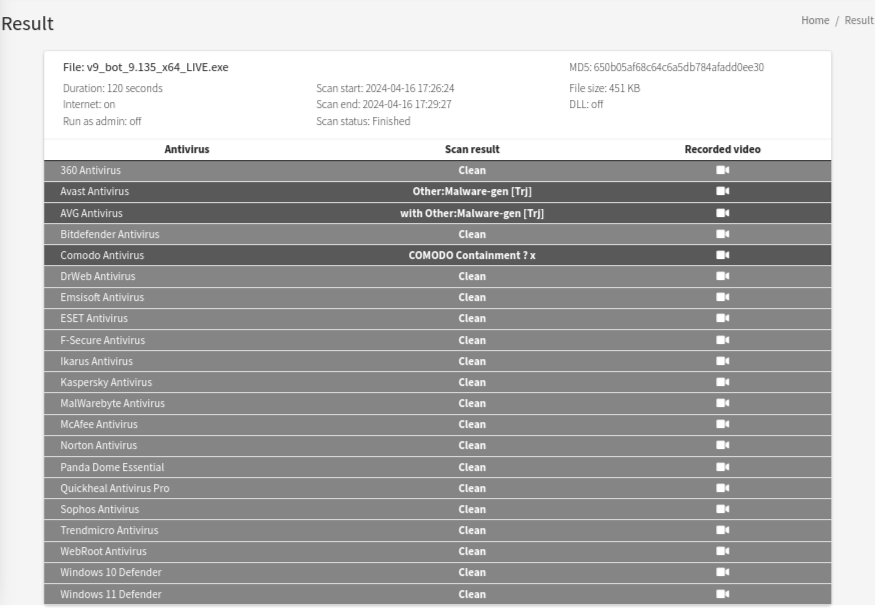This screenshot has height=608, width=875.
Task: Click Scan status: Finished text
Action: (x=363, y=121)
